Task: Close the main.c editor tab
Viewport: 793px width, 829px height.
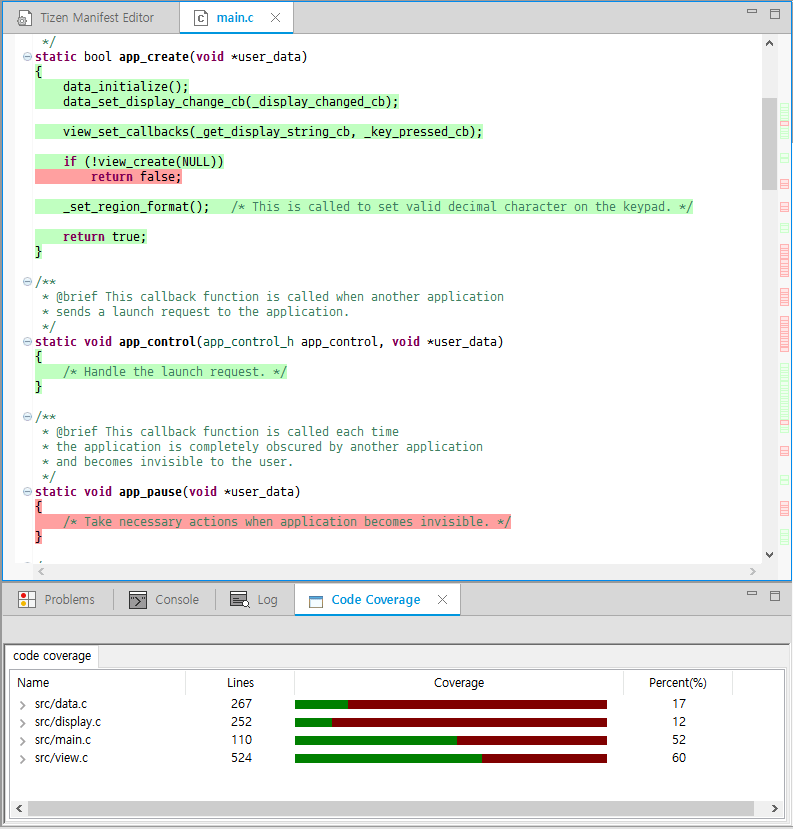Action: 275,18
